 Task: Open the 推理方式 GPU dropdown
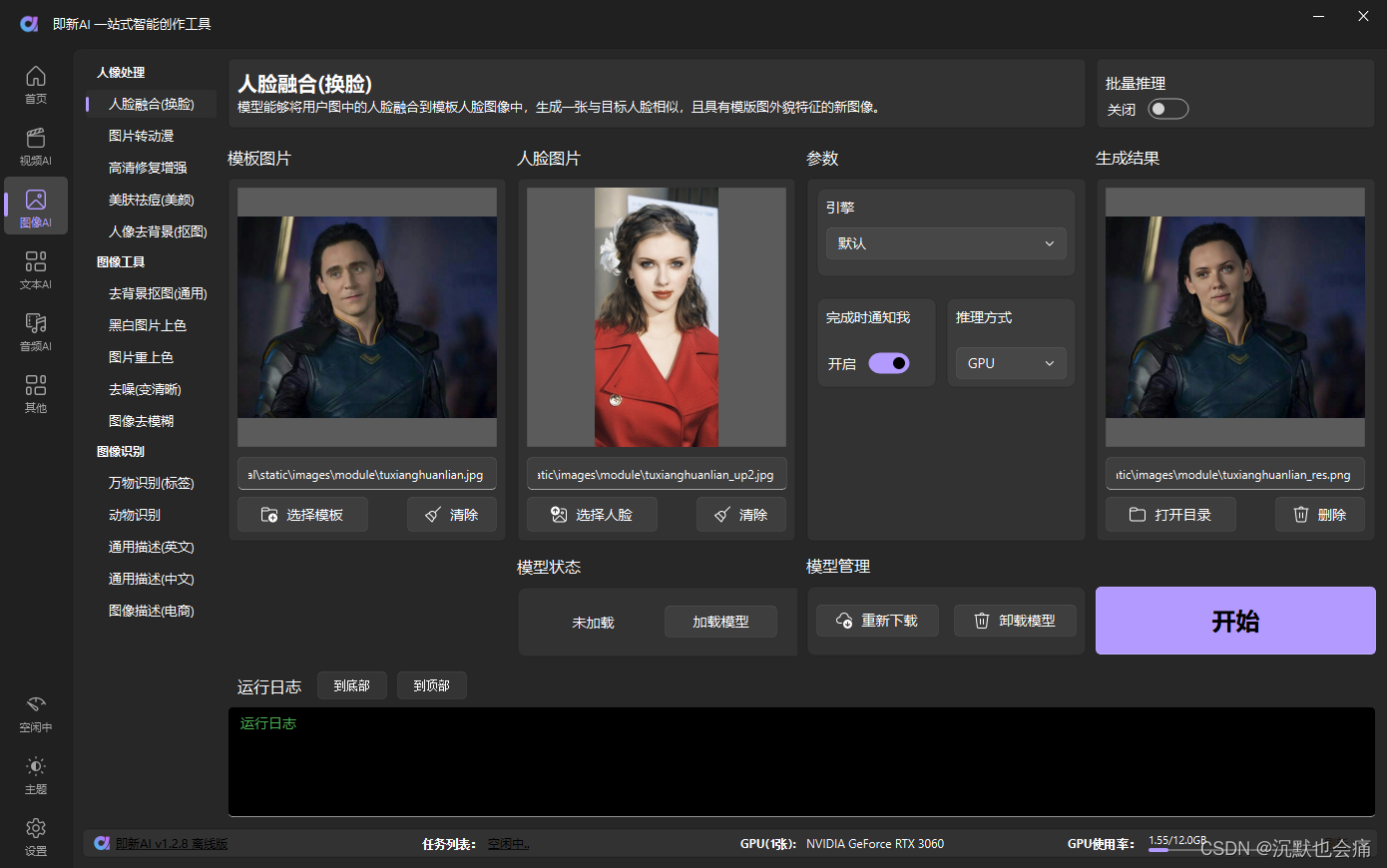[1011, 363]
